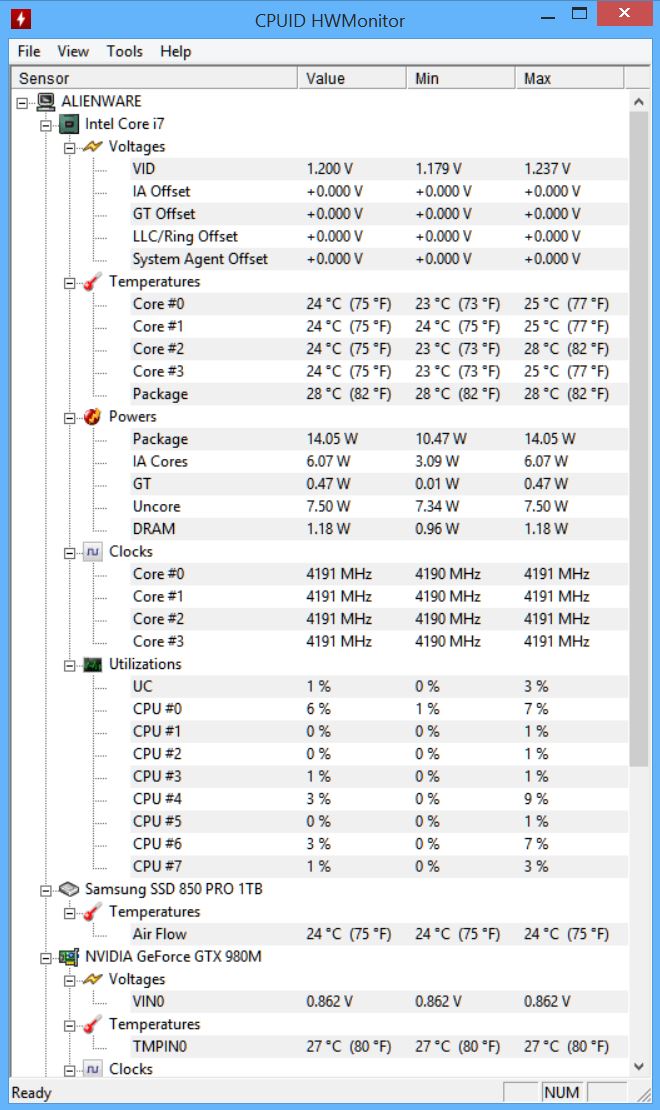Click the Value column header

(x=352, y=79)
